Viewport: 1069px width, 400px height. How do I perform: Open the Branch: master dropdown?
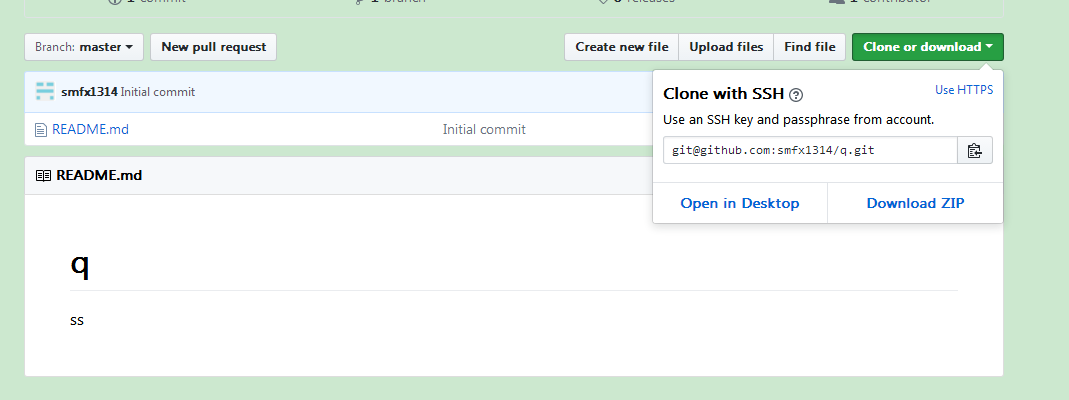tap(84, 47)
